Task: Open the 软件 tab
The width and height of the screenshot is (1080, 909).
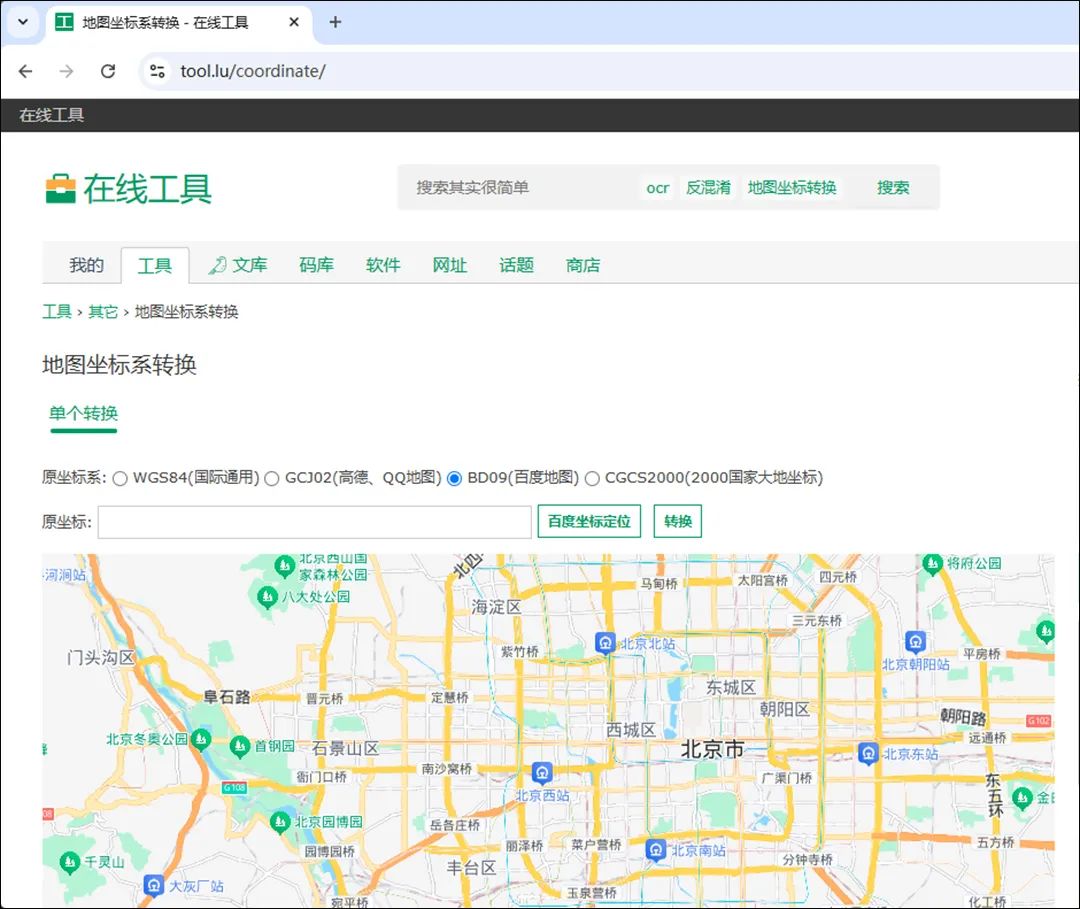Action: pos(383,265)
